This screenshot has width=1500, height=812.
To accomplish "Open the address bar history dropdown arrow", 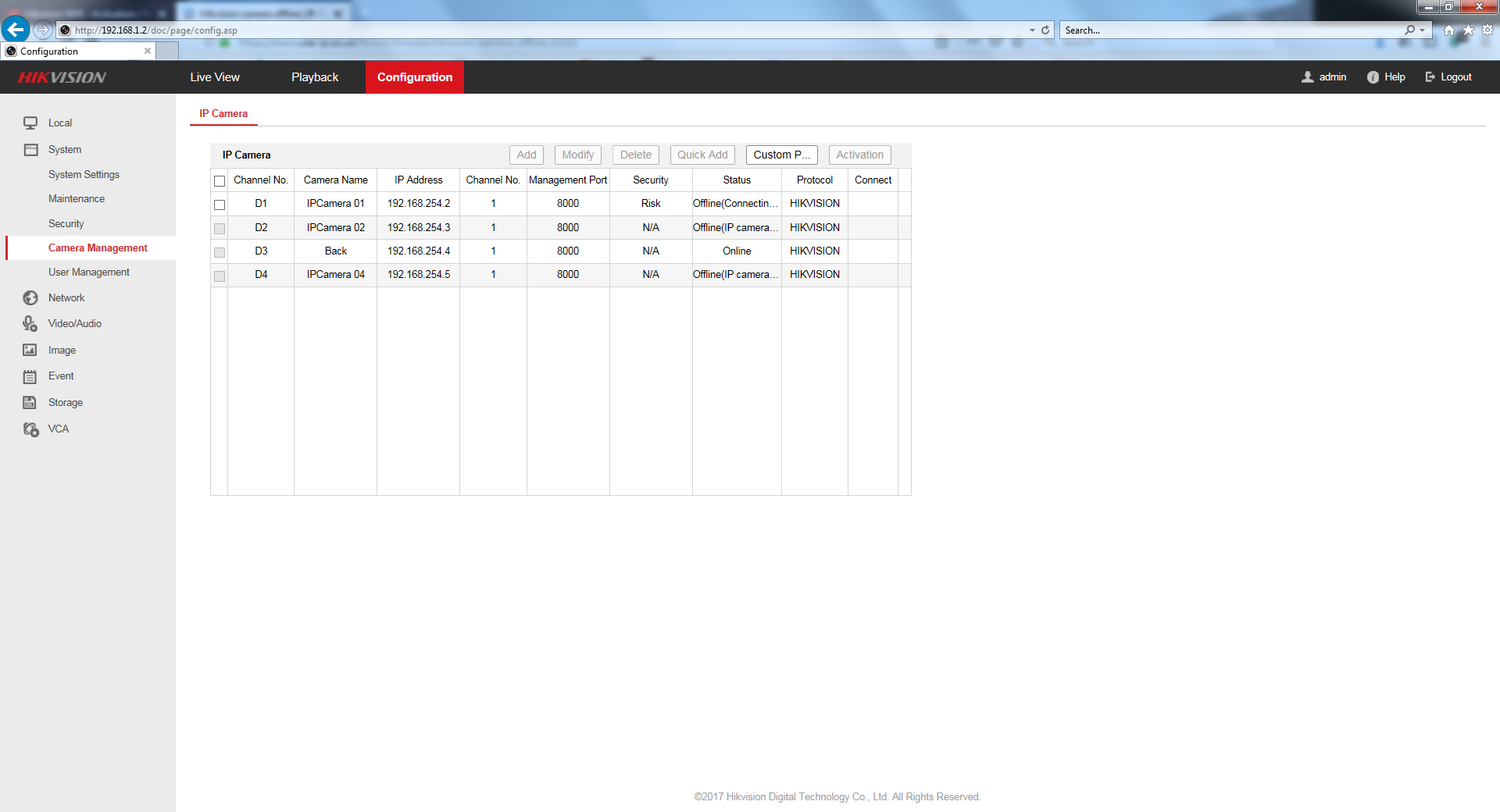I will pos(1032,30).
